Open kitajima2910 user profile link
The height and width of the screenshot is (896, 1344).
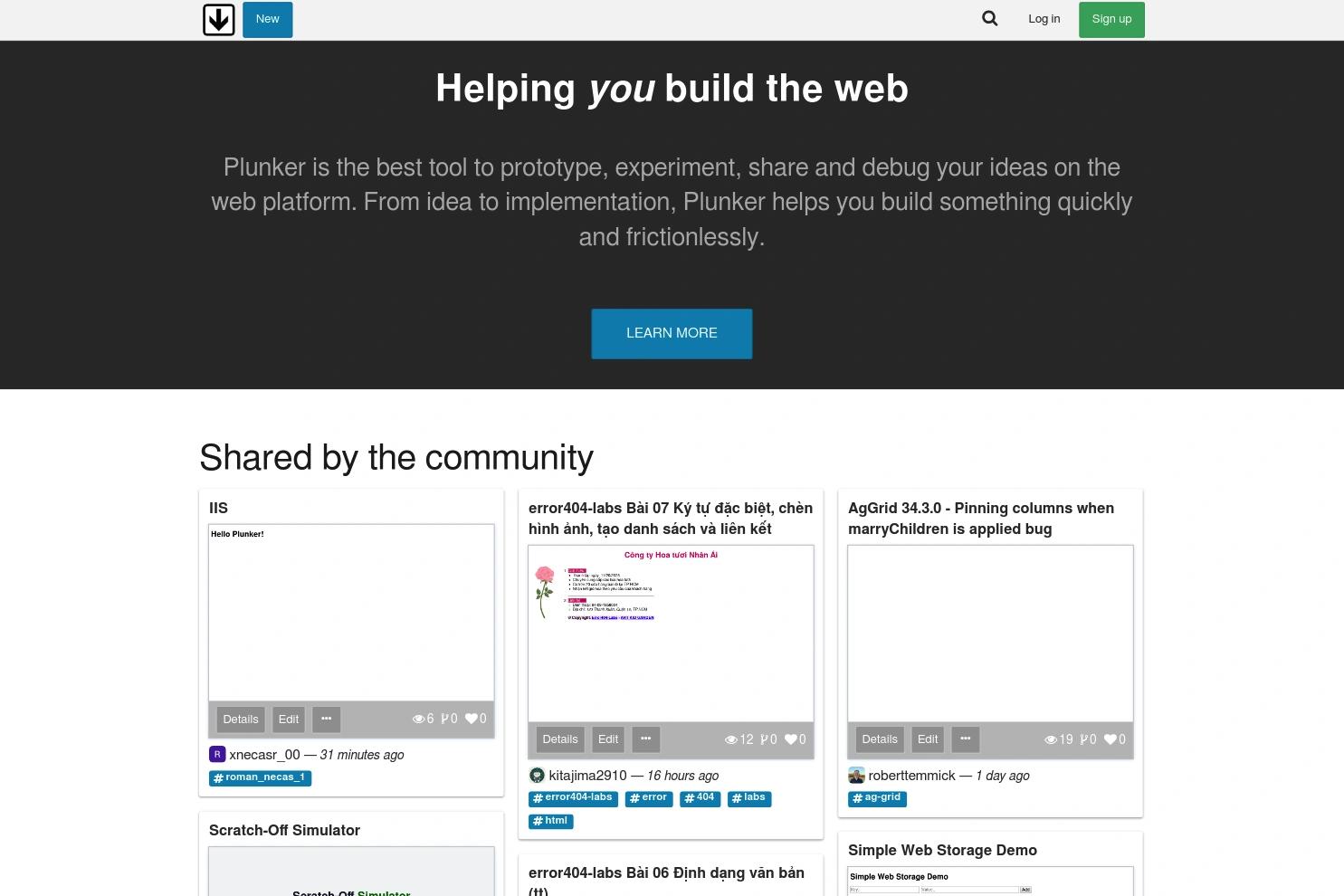587,776
